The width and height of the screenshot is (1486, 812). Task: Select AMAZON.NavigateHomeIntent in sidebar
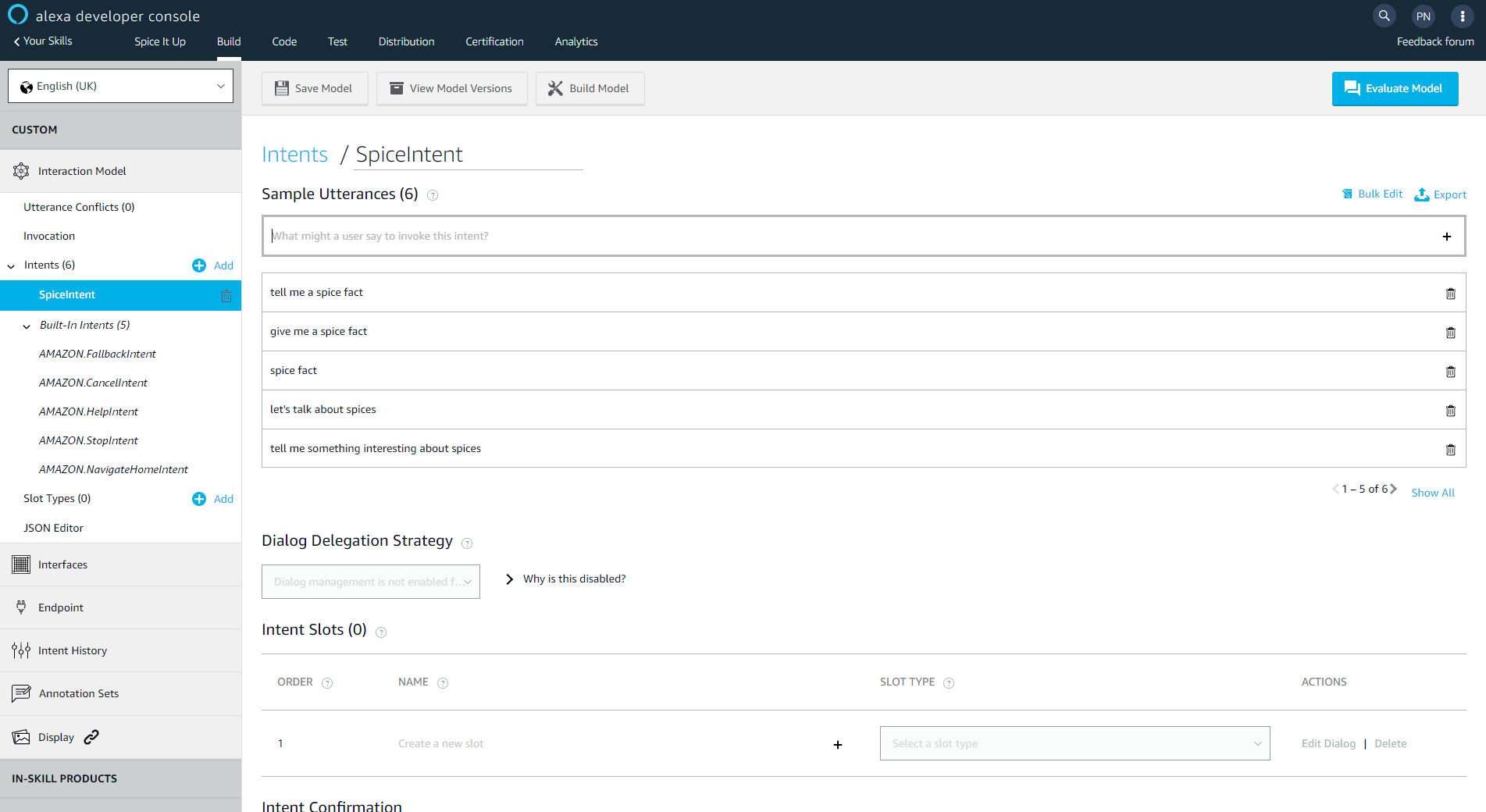113,469
